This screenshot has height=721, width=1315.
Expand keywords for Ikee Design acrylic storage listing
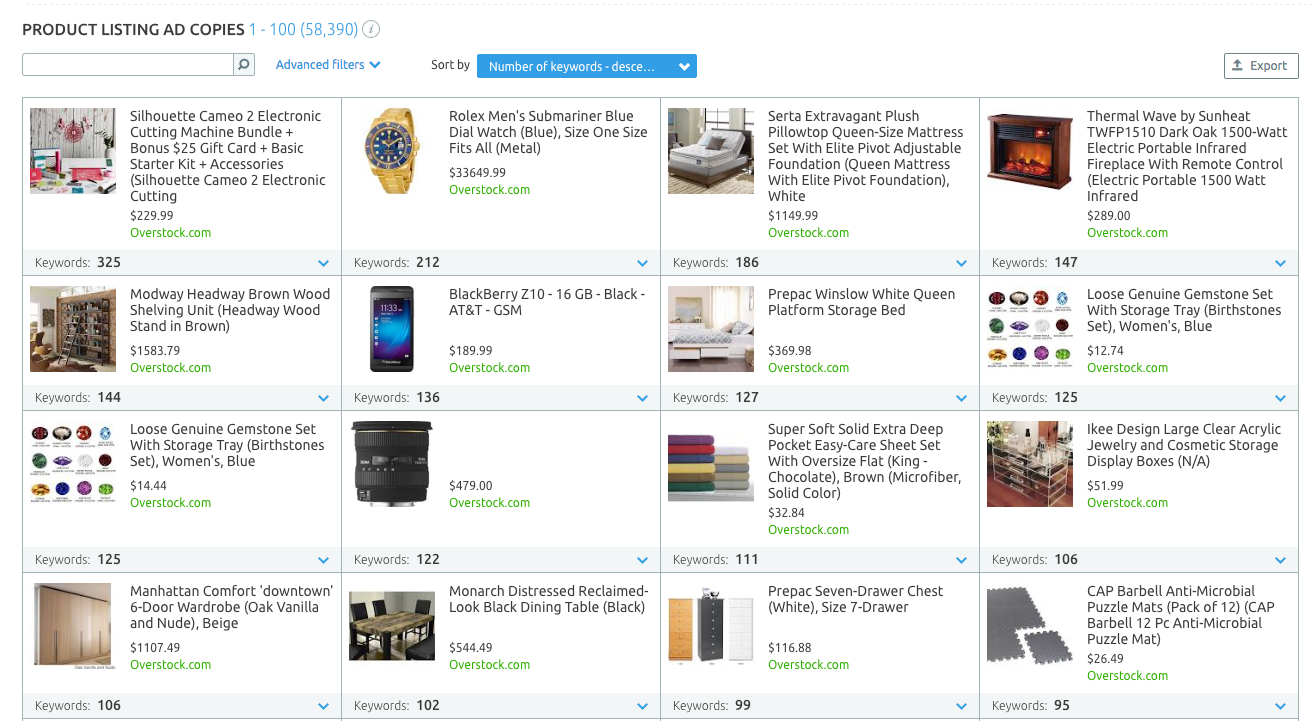(x=1280, y=560)
